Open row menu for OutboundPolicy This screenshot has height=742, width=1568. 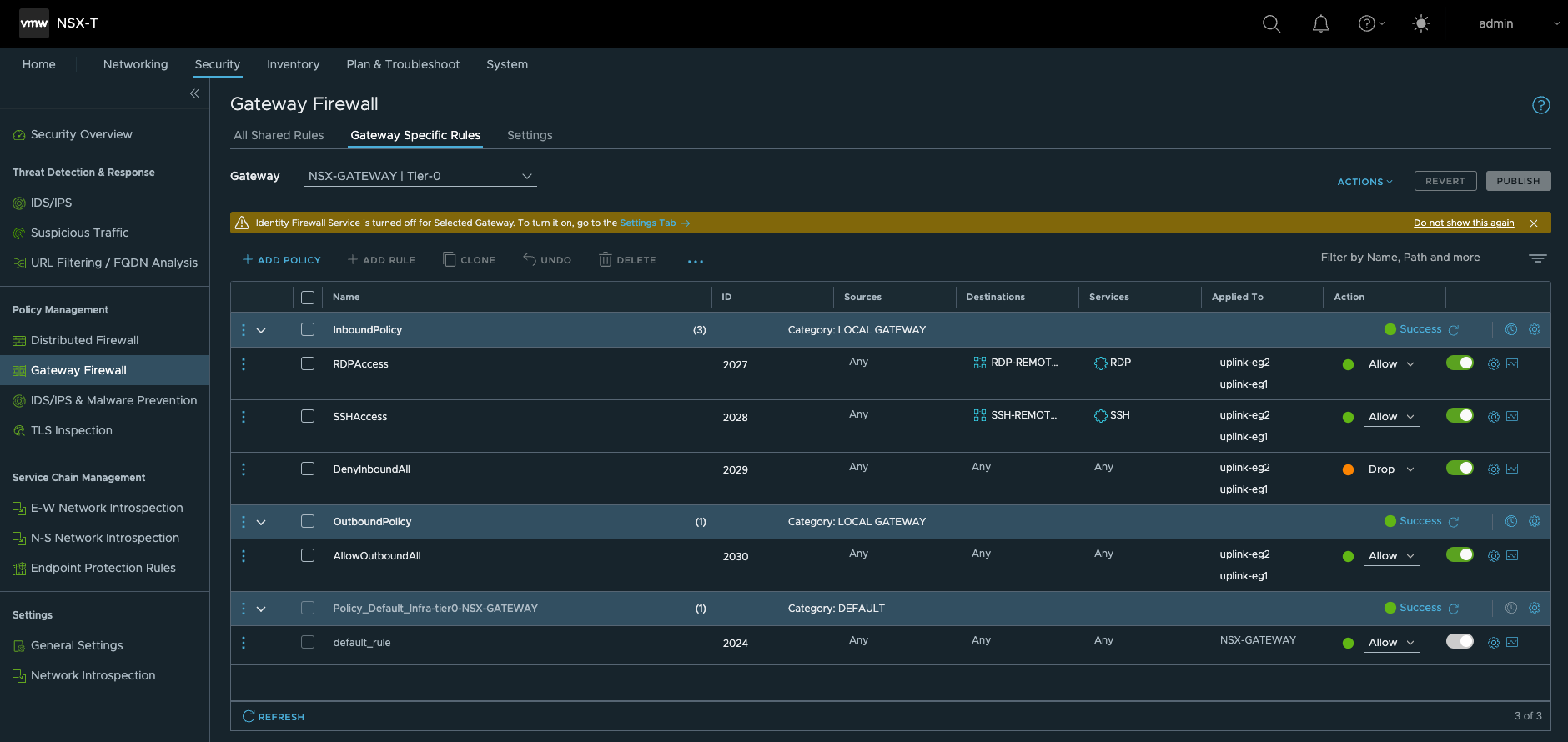(244, 522)
